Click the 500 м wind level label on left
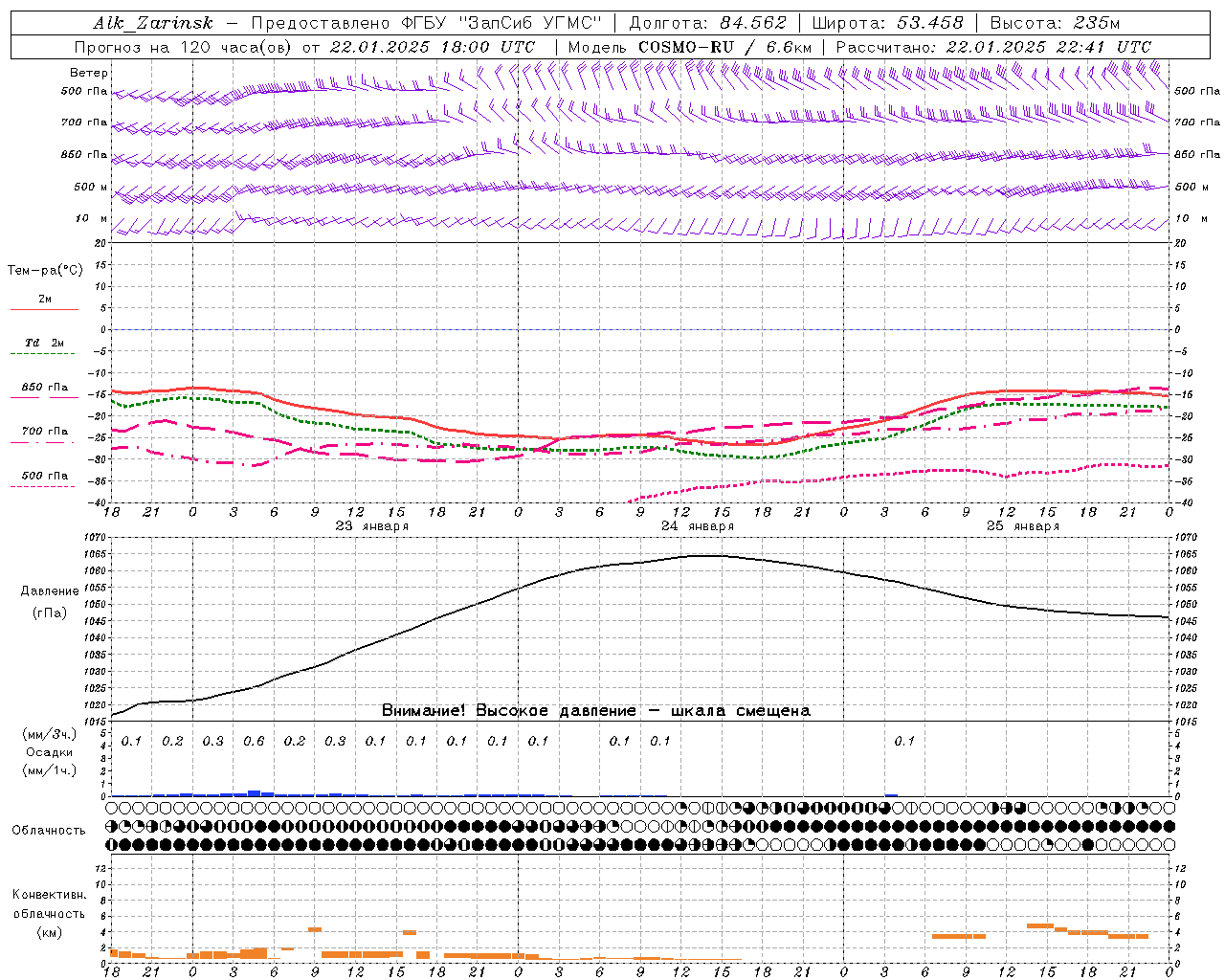Image resolution: width=1225 pixels, height=980 pixels. tap(91, 187)
